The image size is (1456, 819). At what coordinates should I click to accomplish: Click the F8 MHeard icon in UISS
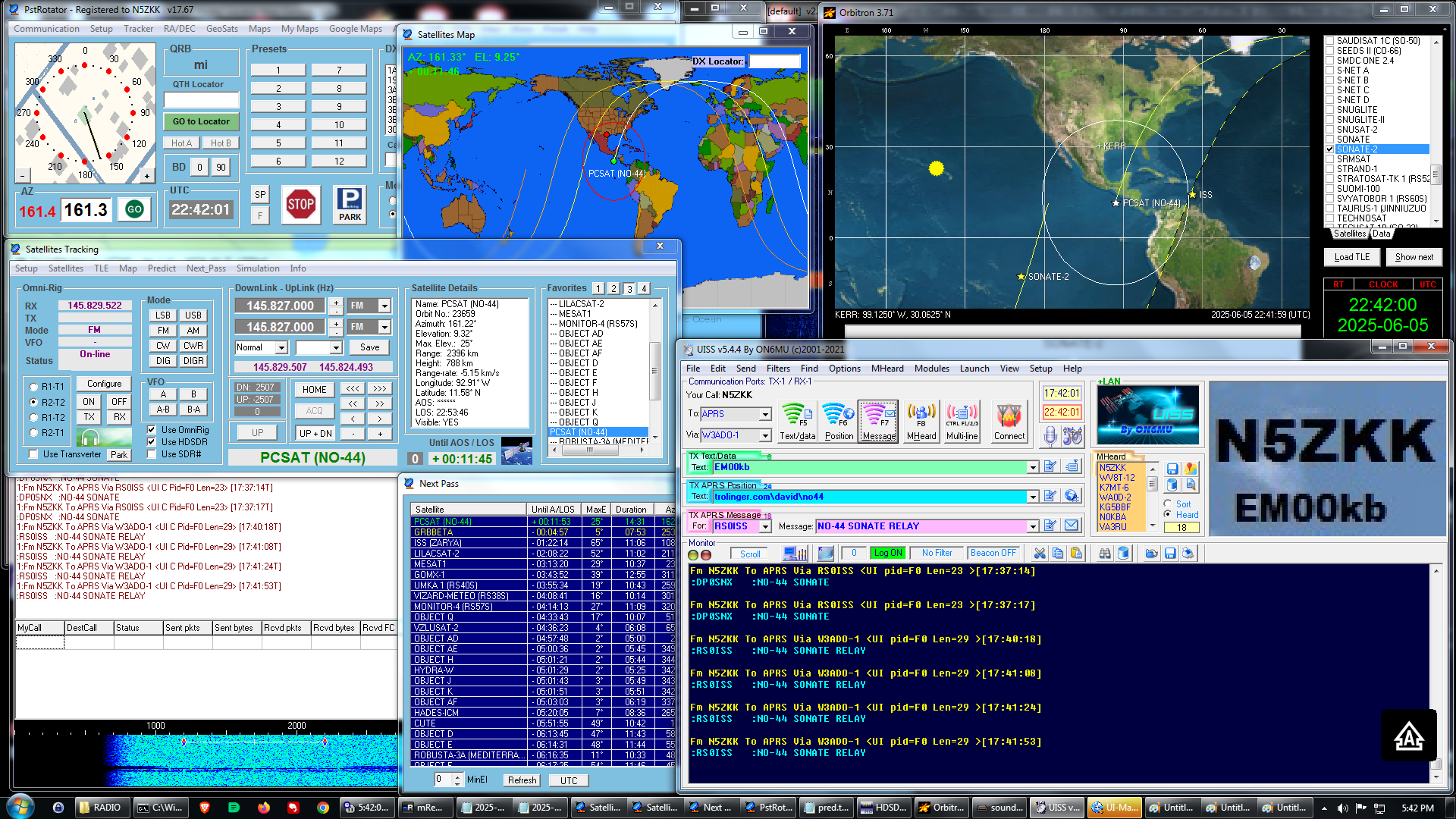tap(921, 421)
